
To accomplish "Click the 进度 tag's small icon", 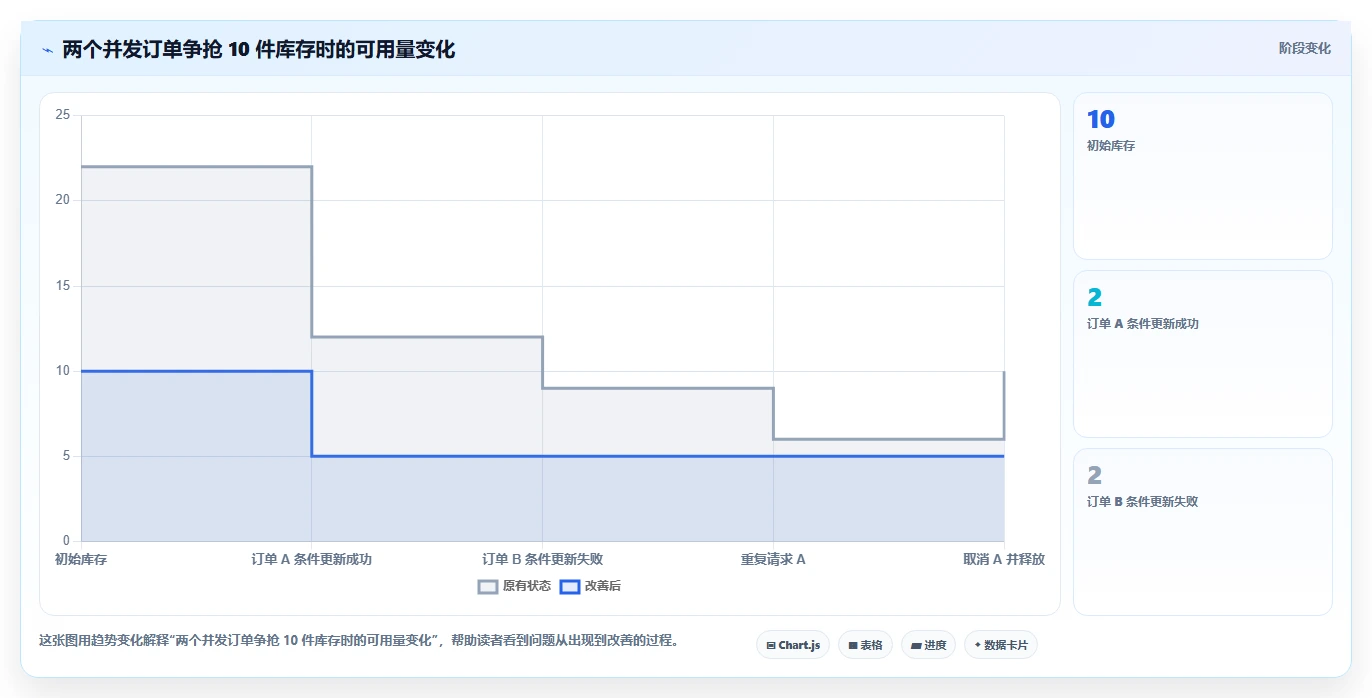I will pos(916,646).
